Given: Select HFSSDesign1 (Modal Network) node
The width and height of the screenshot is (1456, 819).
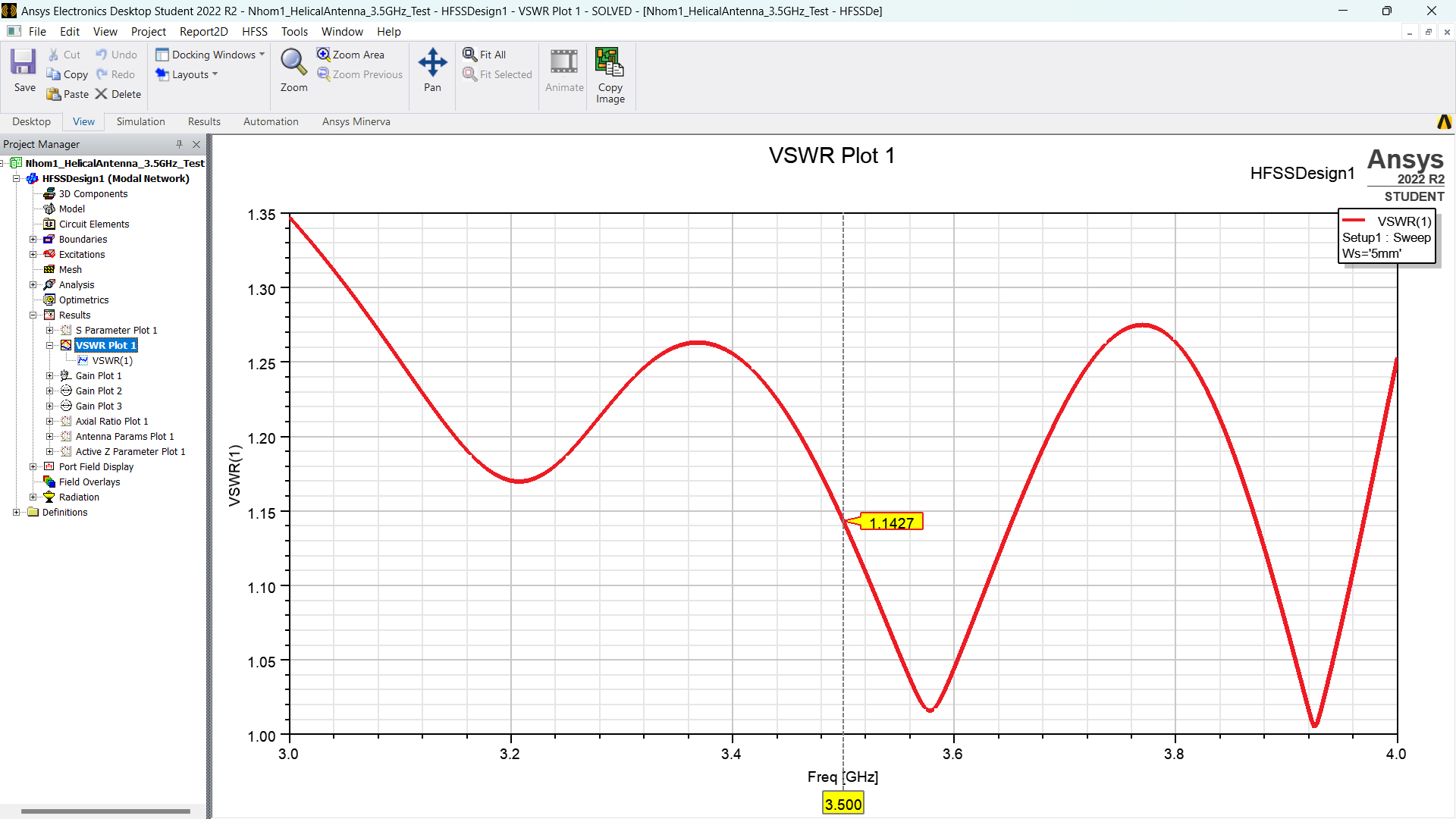Looking at the screenshot, I should tap(115, 178).
